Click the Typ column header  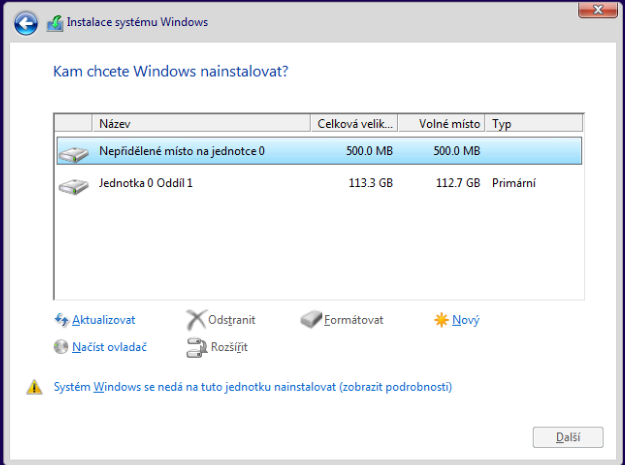534,124
